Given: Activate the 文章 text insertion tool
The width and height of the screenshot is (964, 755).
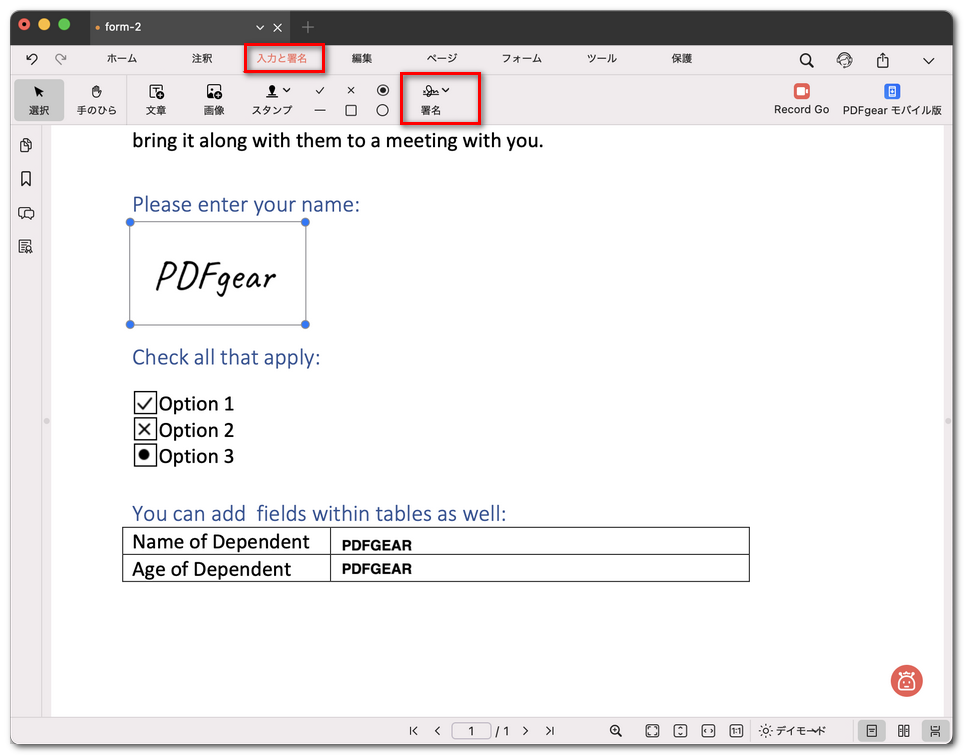Looking at the screenshot, I should tap(156, 99).
